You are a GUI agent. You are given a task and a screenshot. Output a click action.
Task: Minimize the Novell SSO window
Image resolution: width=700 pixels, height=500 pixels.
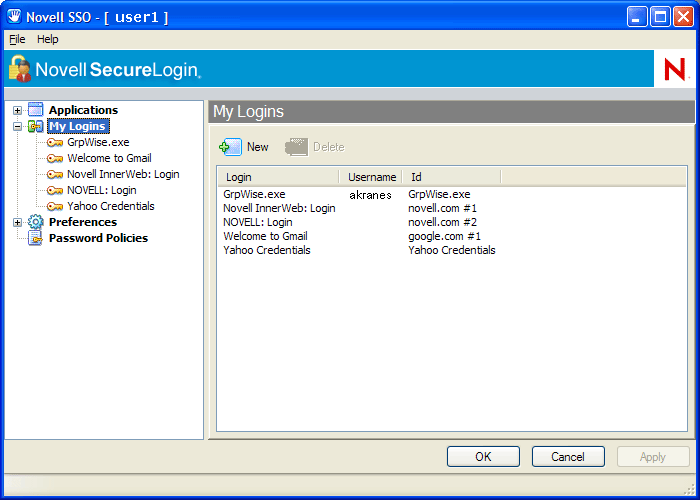[x=637, y=17]
